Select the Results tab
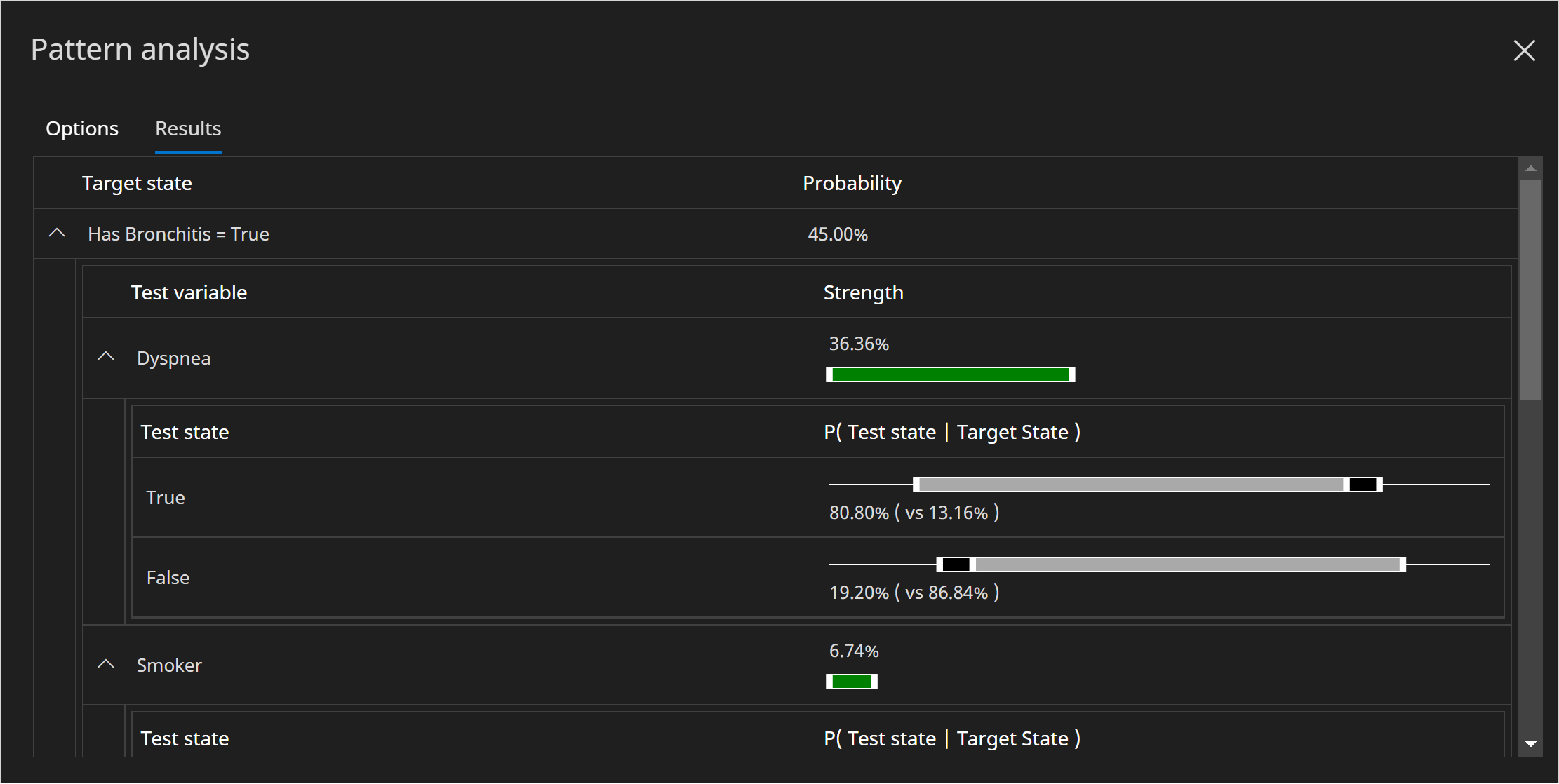 [187, 128]
